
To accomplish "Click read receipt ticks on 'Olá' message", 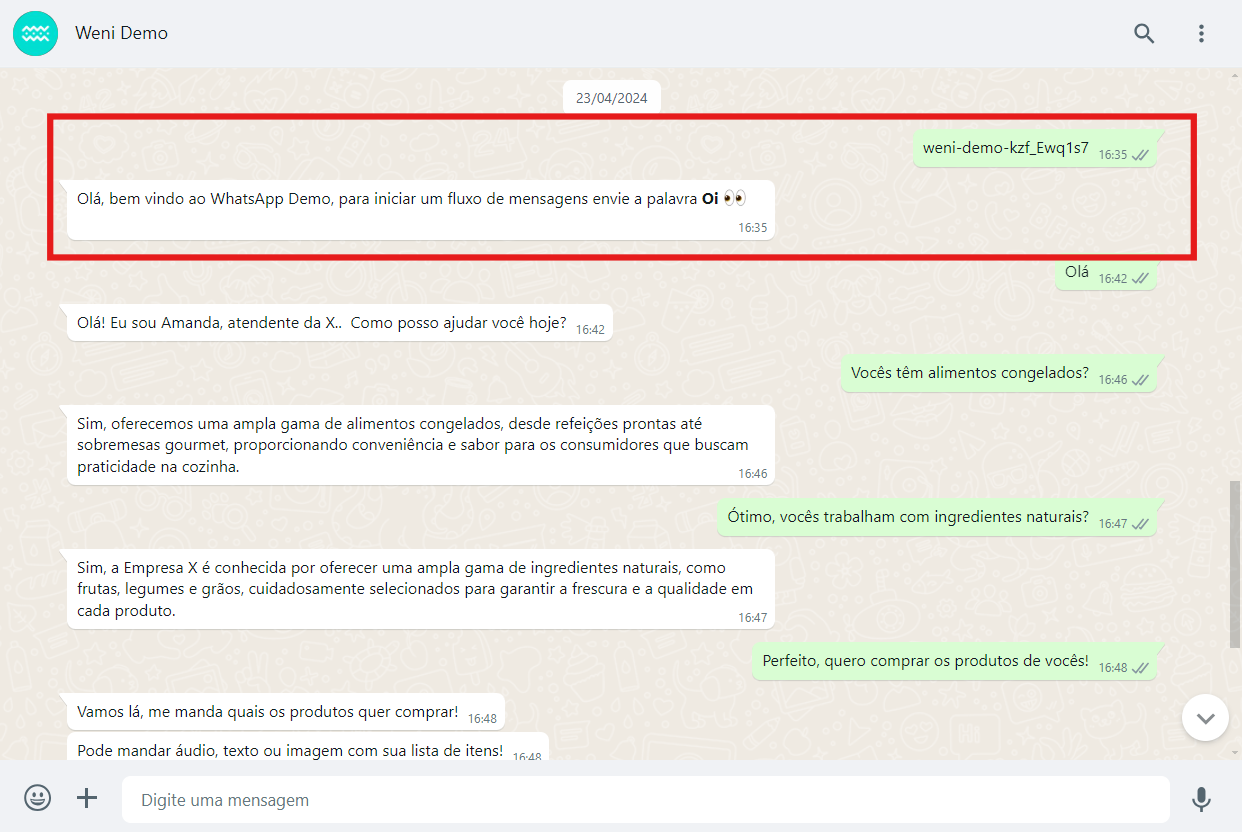I will click(x=1139, y=278).
